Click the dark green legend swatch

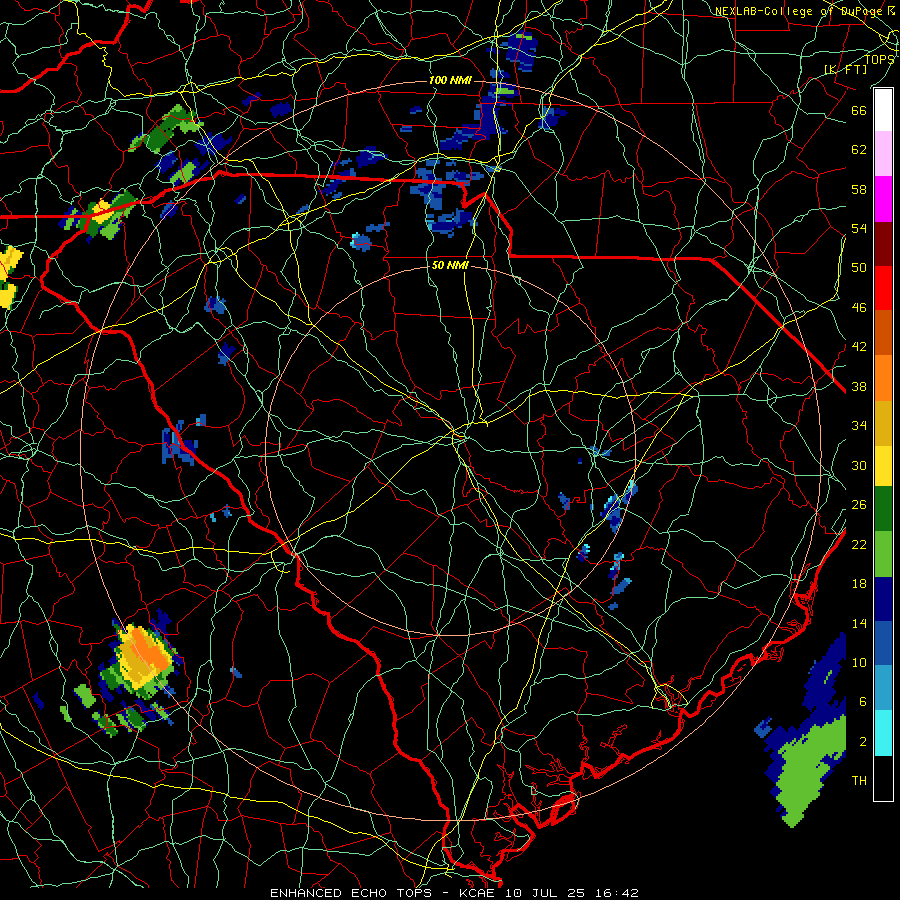883,509
